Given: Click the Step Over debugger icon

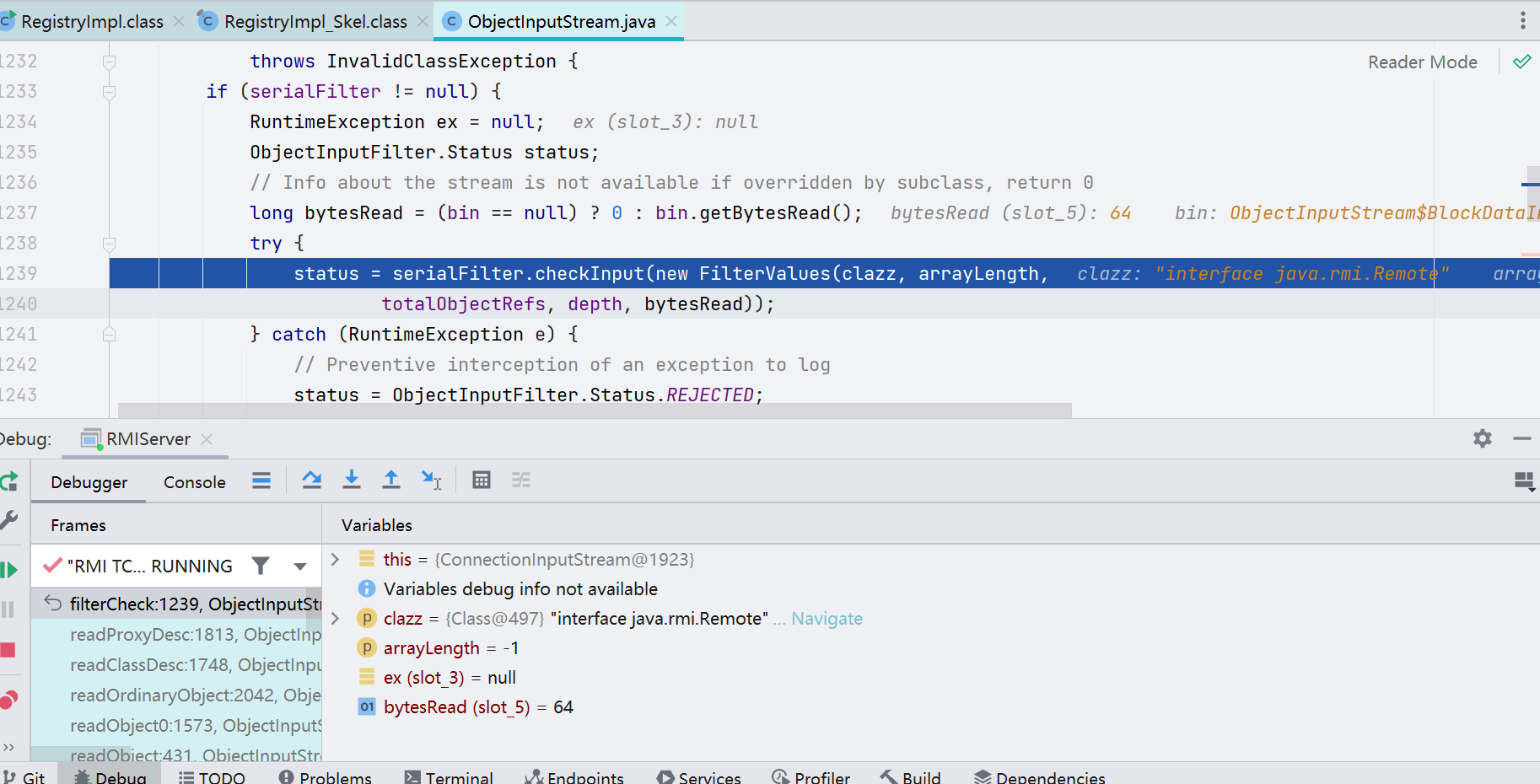Looking at the screenshot, I should coord(311,481).
